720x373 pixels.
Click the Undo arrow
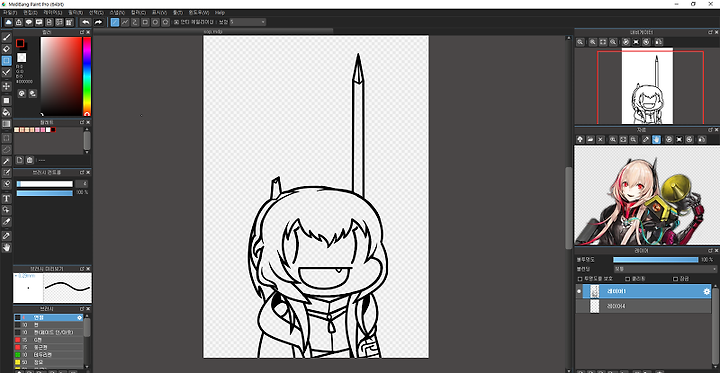pyautogui.click(x=85, y=22)
